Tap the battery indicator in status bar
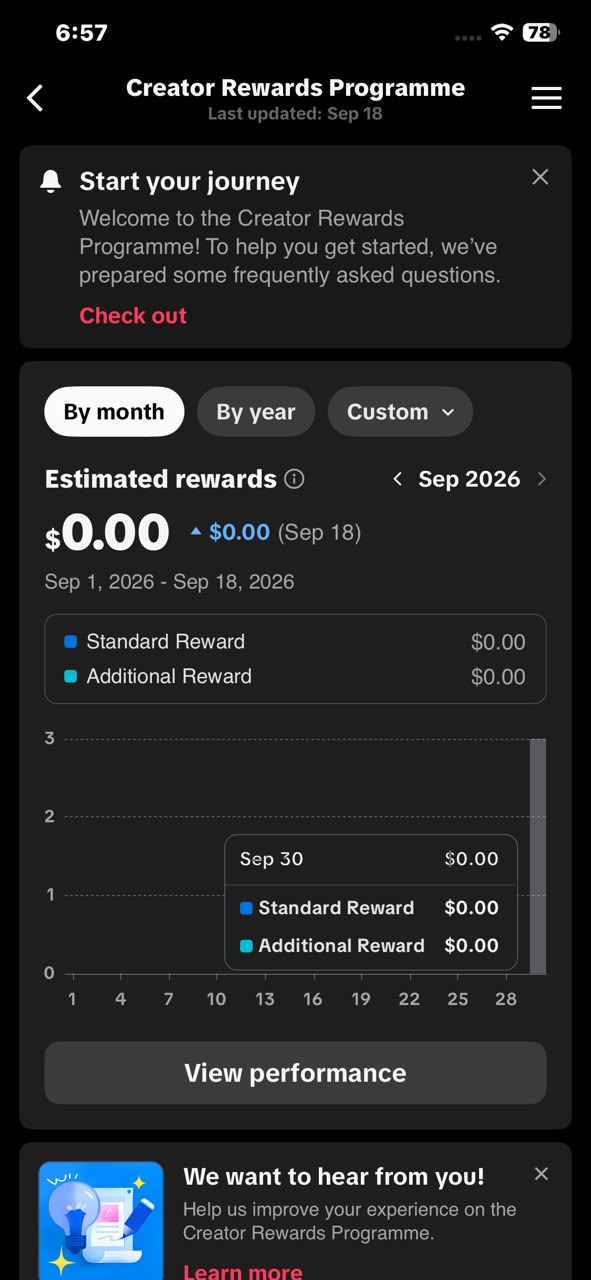 [541, 33]
